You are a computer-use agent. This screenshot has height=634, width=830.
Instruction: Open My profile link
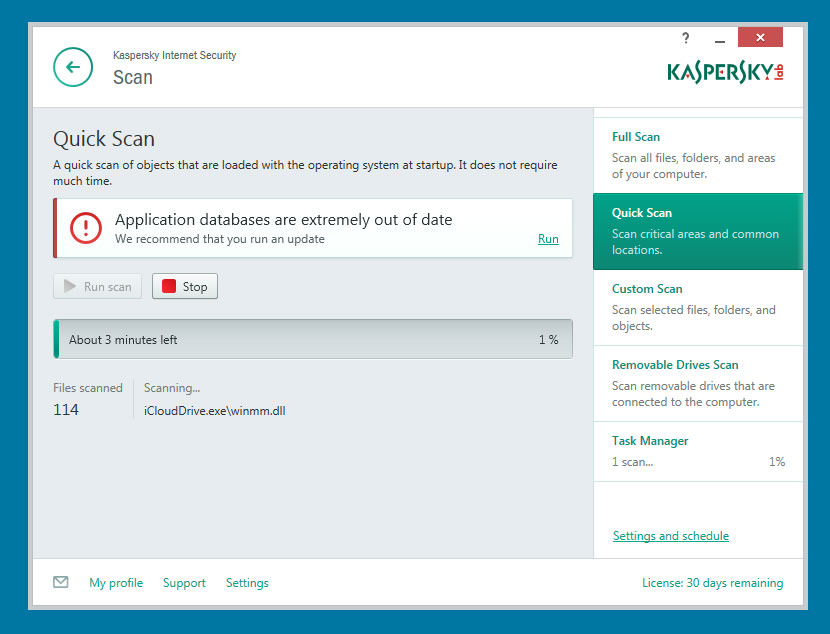(x=116, y=583)
